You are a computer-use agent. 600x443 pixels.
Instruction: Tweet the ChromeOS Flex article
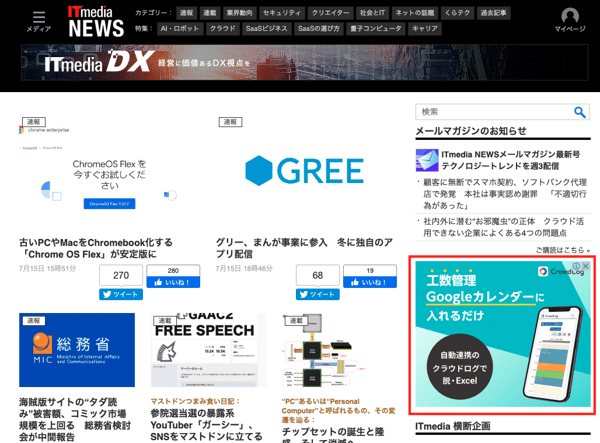click(x=121, y=294)
